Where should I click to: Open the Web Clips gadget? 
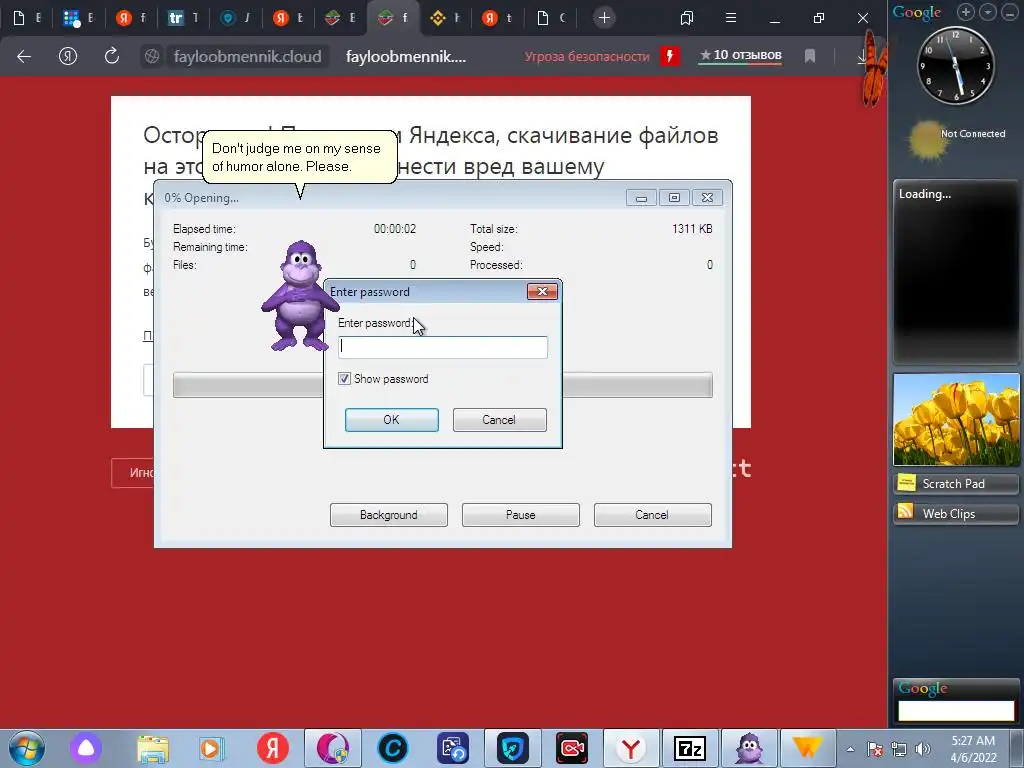[956, 513]
